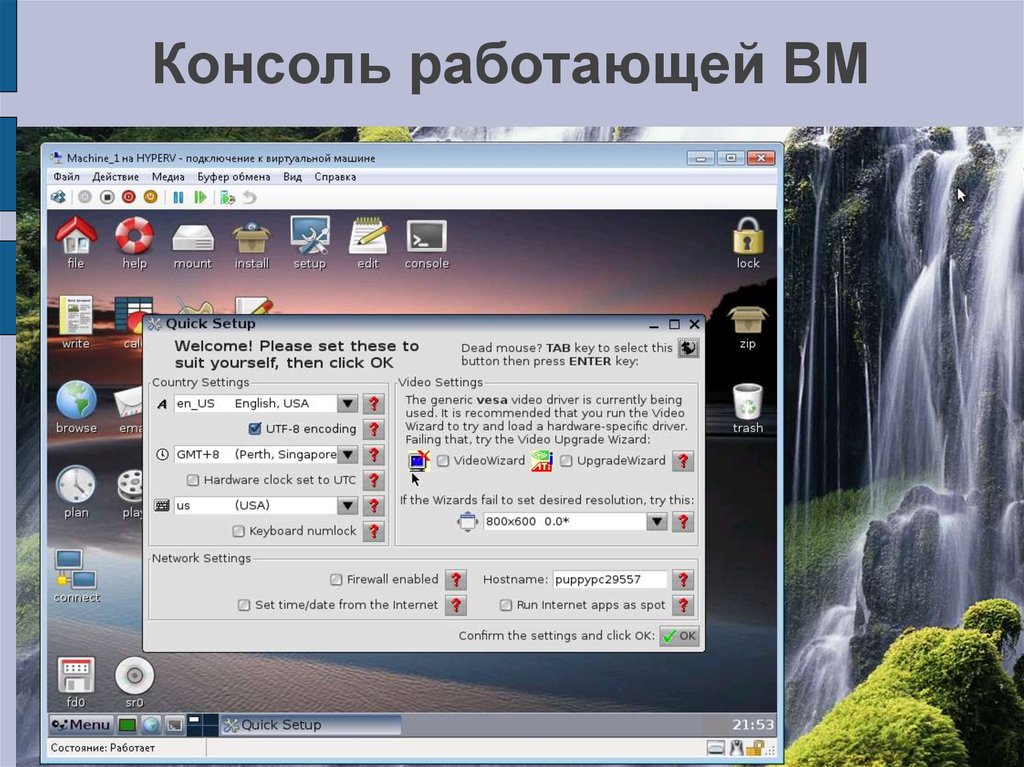Click the orange Save state toolbar button

pyautogui.click(x=150, y=197)
